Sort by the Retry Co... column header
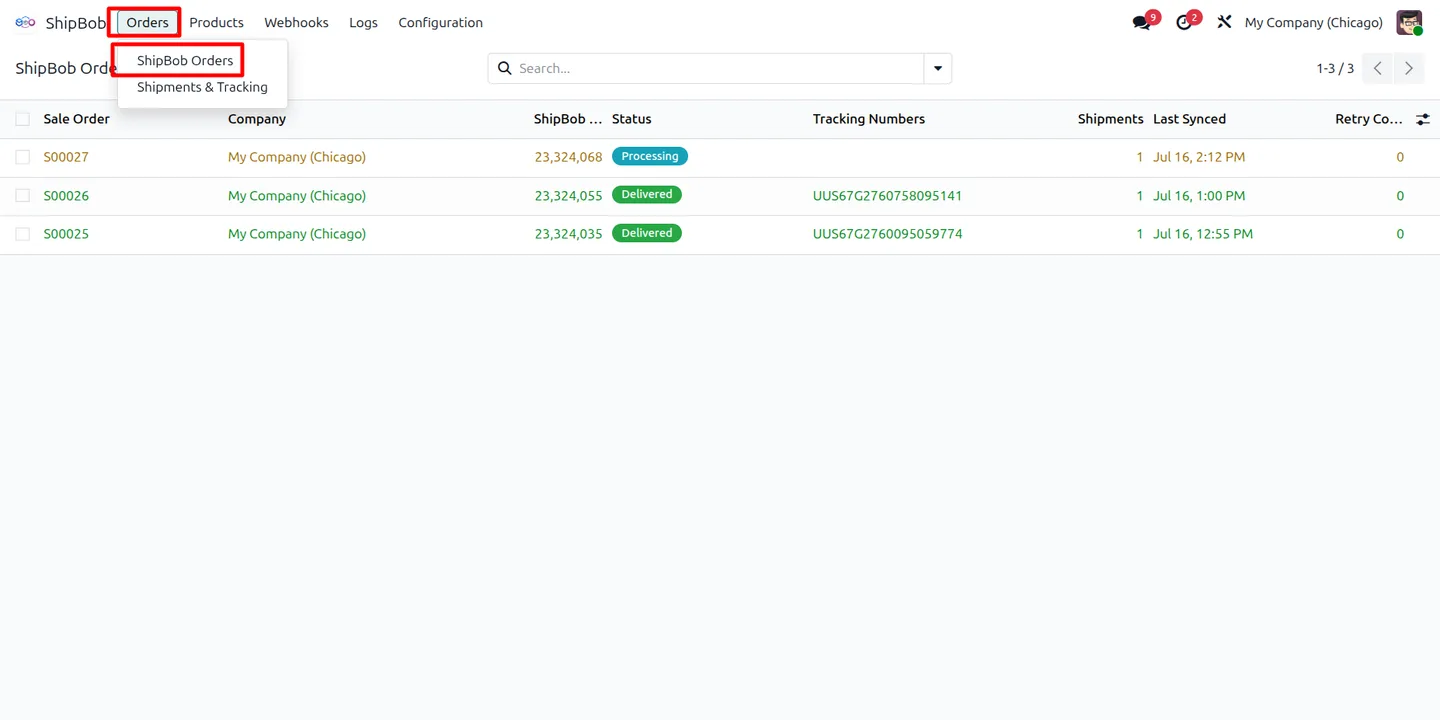The height and width of the screenshot is (720, 1440). pyautogui.click(x=1368, y=119)
